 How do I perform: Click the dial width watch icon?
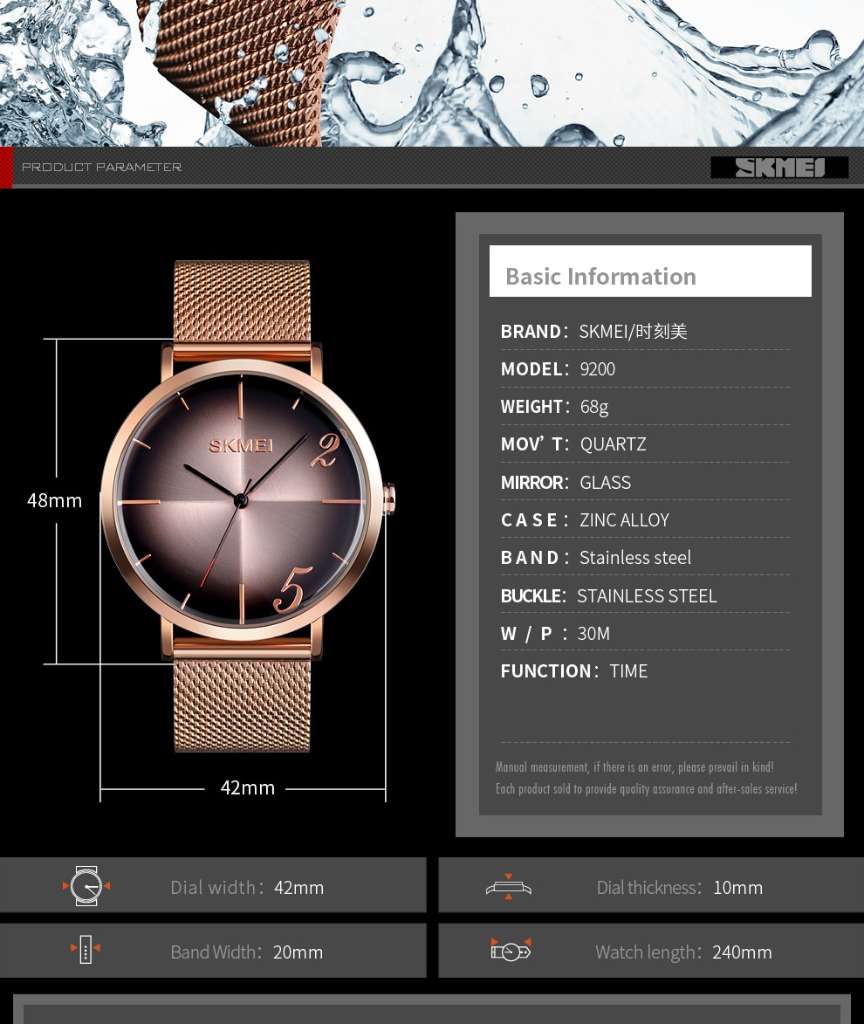point(86,886)
